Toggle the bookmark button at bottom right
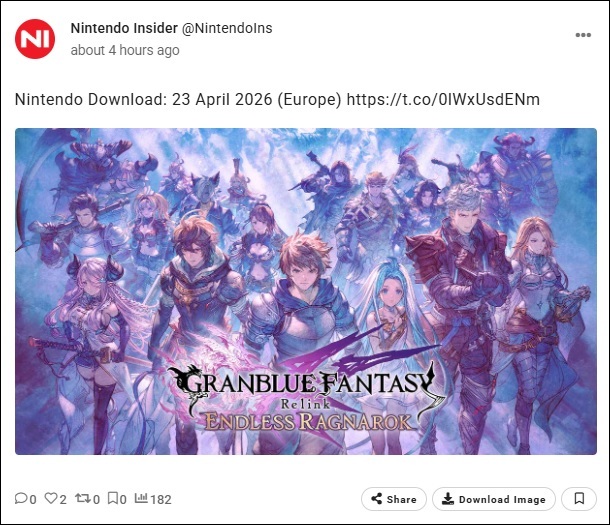The image size is (610, 525). tap(579, 499)
